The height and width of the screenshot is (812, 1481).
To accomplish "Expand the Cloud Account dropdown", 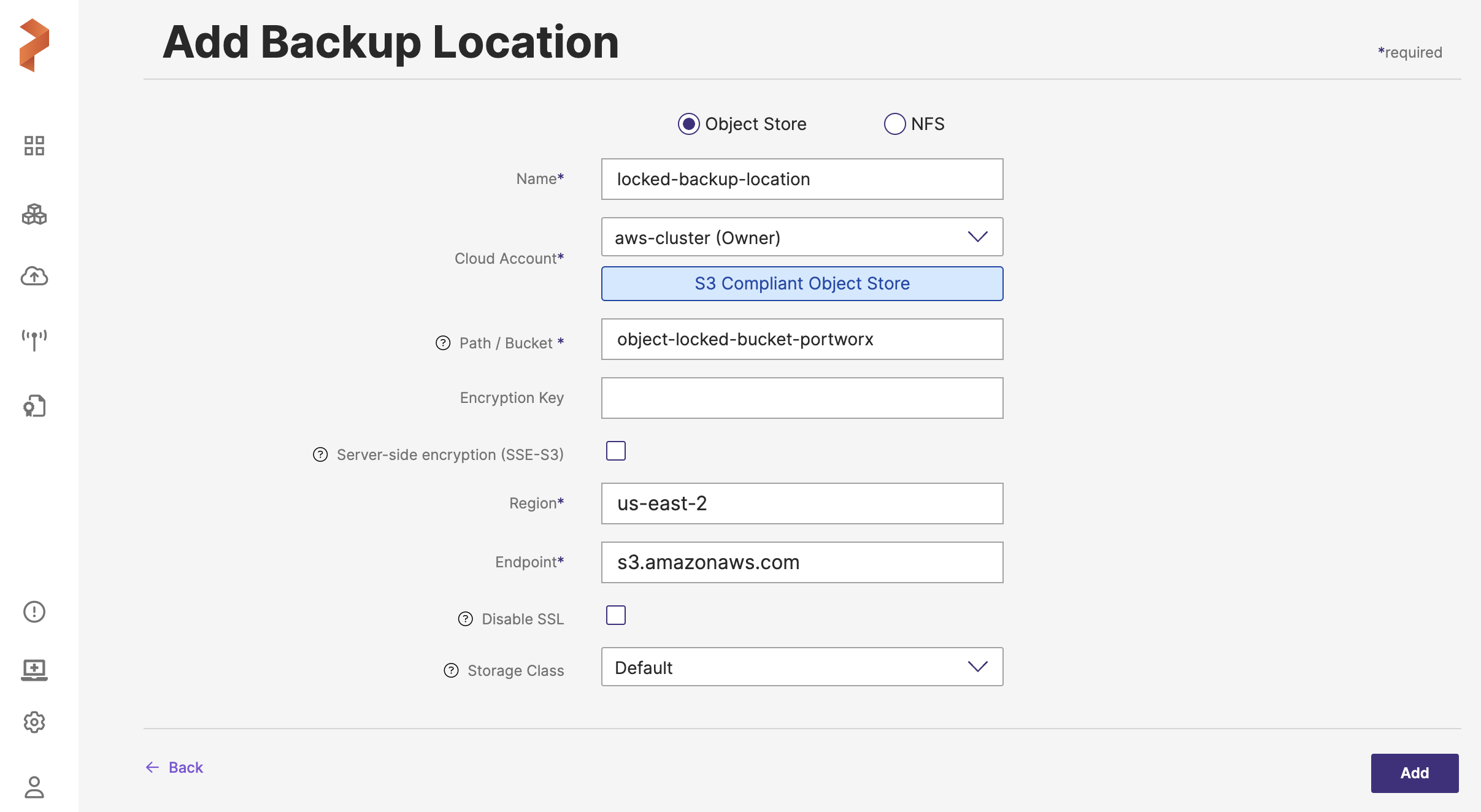I will (802, 237).
